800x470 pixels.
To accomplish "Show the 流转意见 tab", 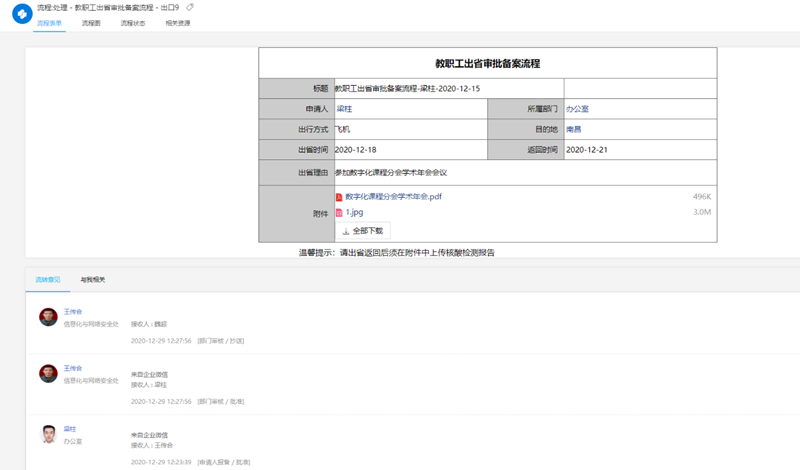I will (x=47, y=279).
